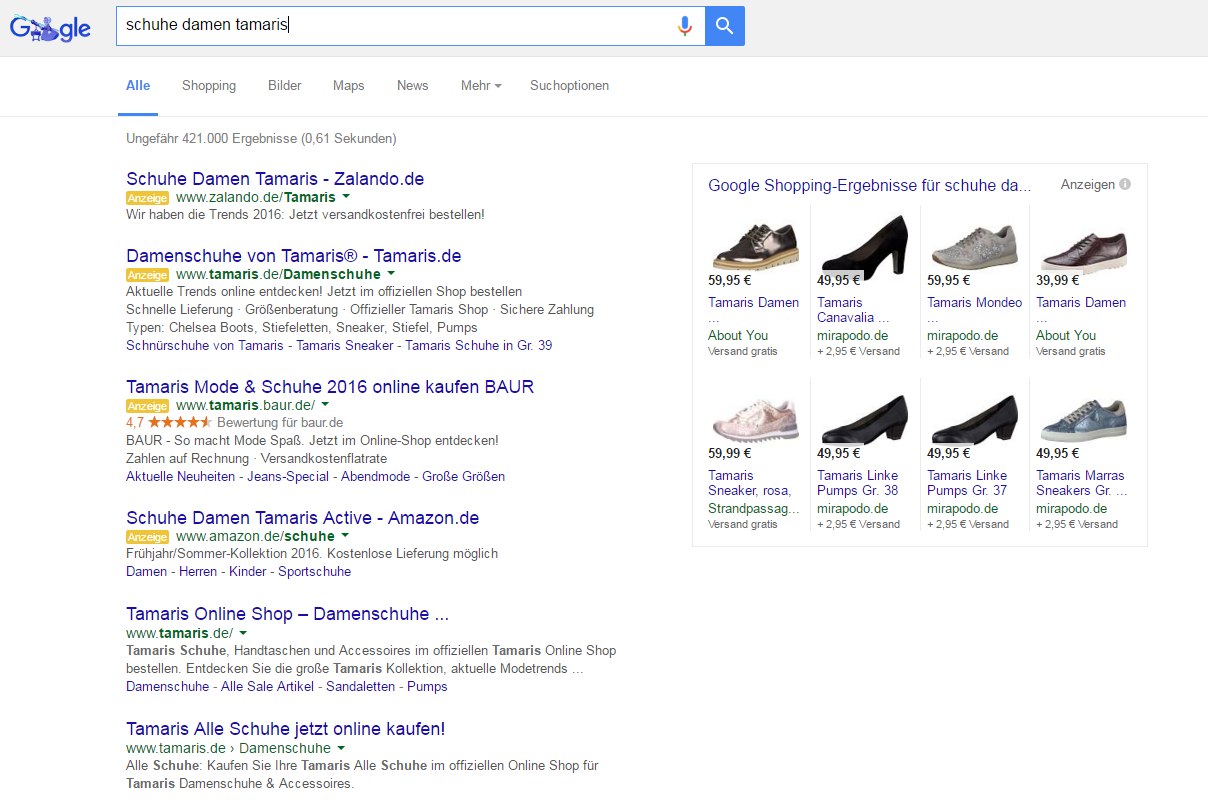Open 'Tamaris Canavalia' product title link

tap(853, 310)
